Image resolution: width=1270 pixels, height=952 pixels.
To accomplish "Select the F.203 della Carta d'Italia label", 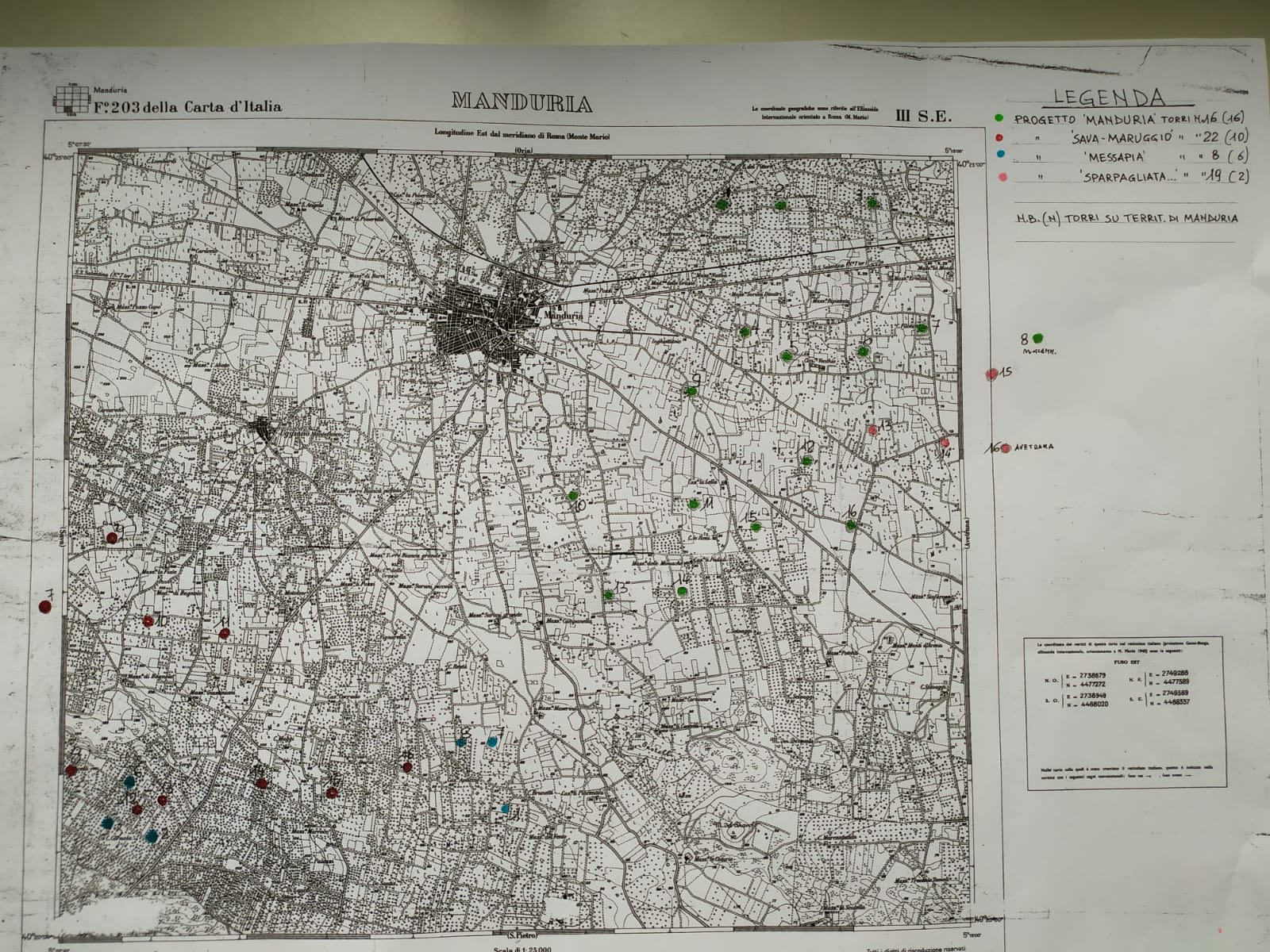I will (x=187, y=107).
